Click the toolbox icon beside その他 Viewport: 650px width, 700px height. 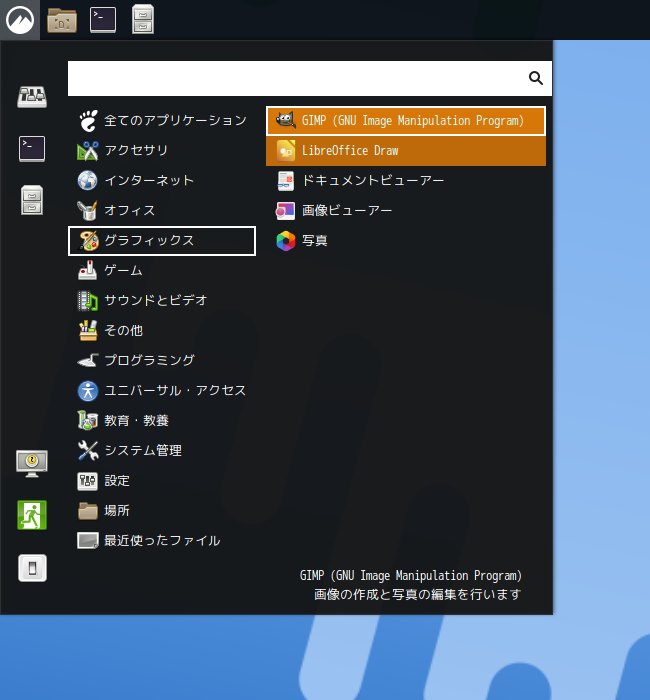click(88, 330)
